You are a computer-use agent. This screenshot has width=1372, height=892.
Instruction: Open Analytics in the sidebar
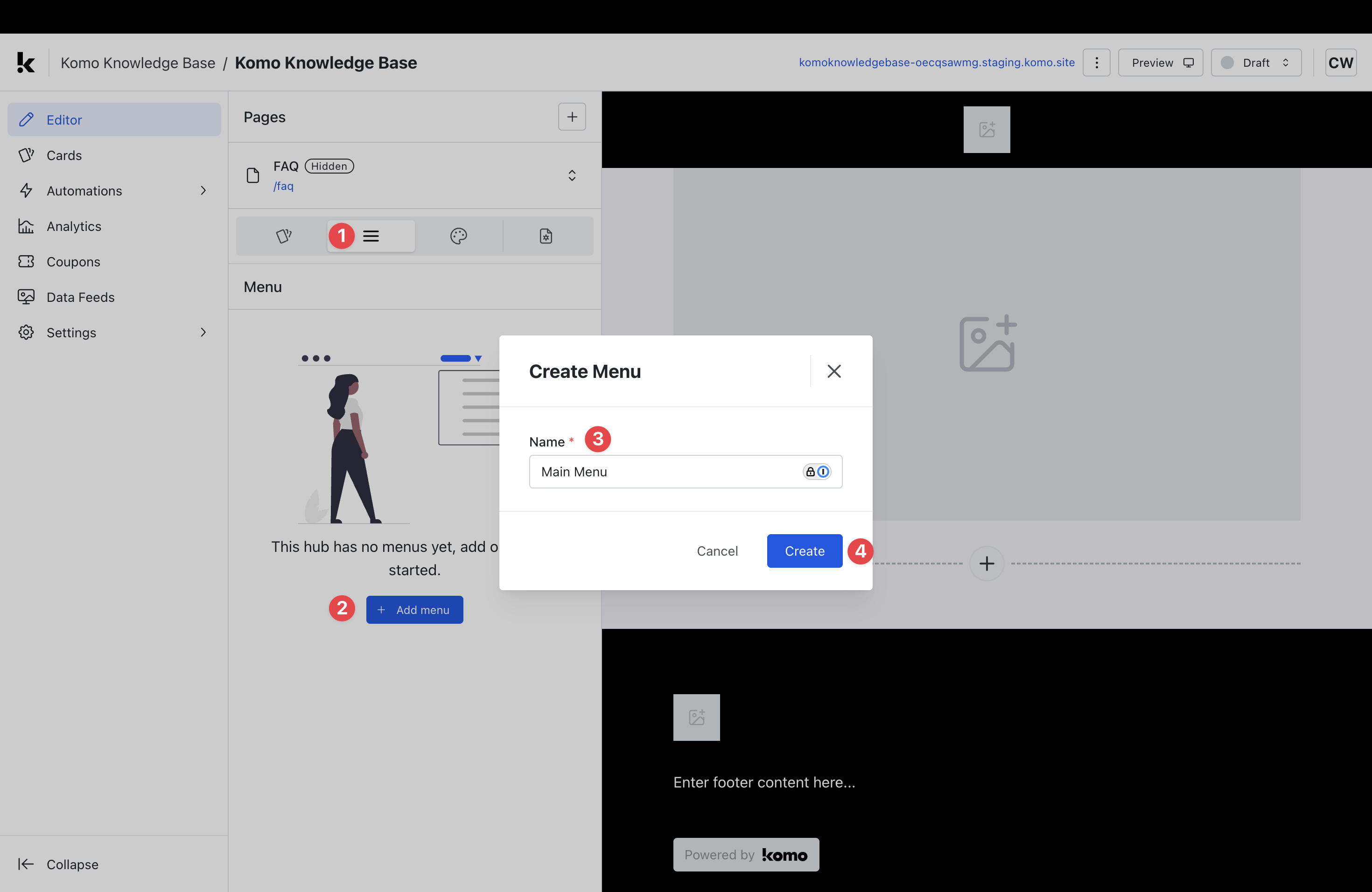74,226
